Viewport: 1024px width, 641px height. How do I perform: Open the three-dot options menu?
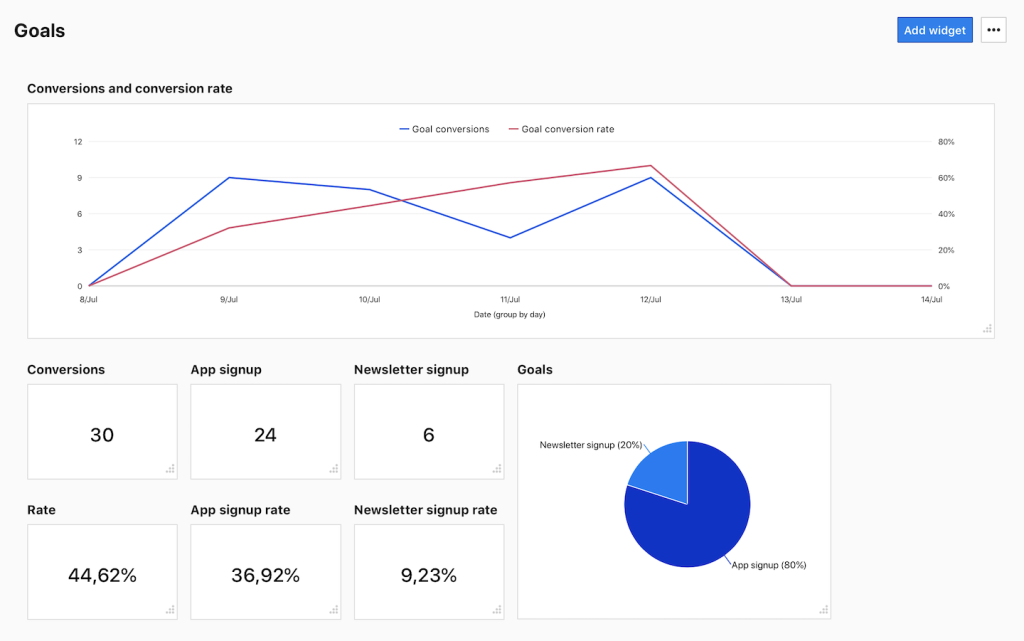[993, 29]
